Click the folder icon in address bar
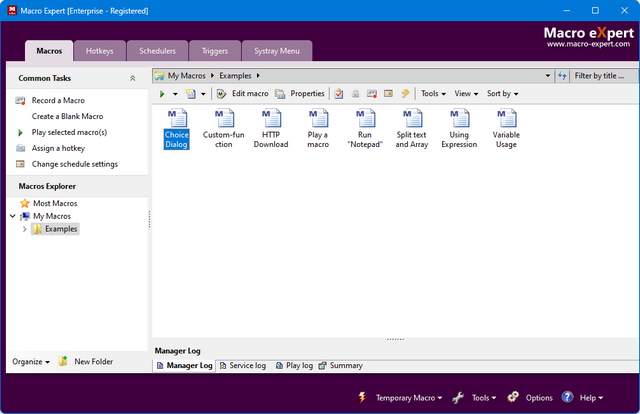The height and width of the screenshot is (414, 640). click(159, 76)
